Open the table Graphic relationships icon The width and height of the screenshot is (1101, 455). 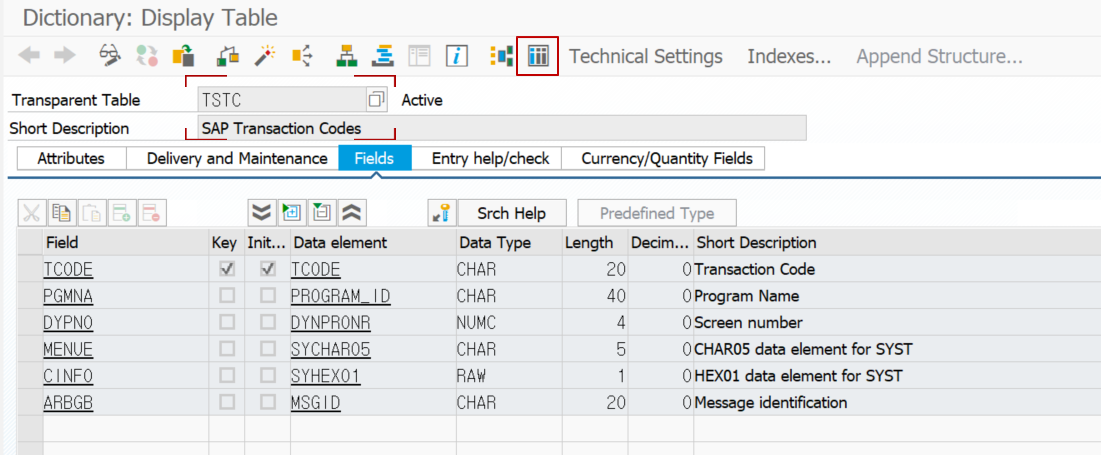(x=501, y=55)
